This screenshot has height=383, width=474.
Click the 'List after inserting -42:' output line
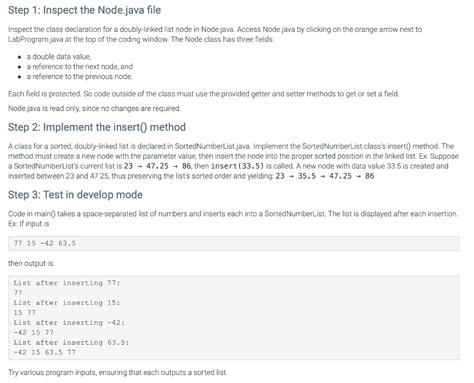(x=69, y=323)
